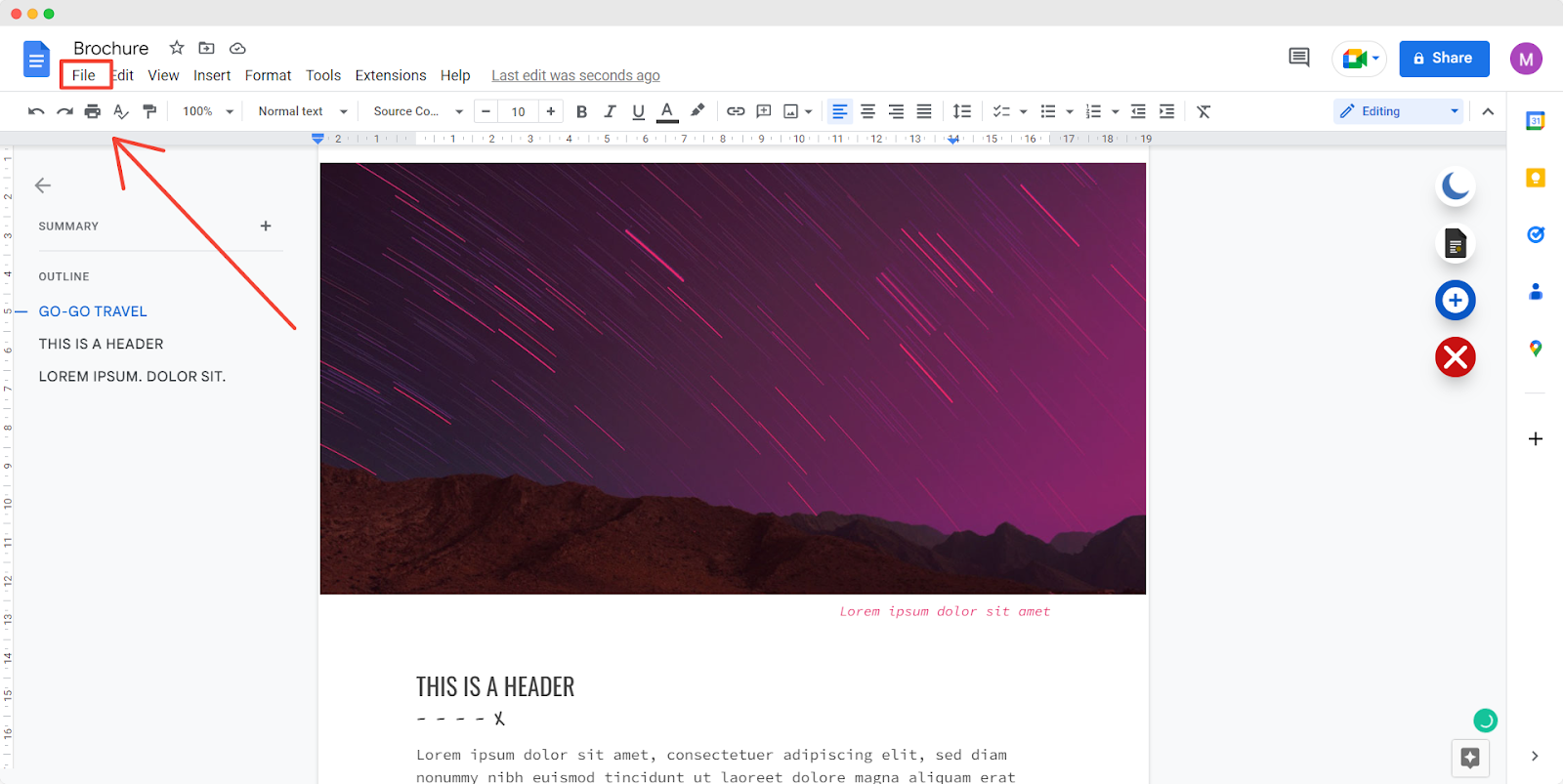Get add-ons with plus icon
This screenshot has height=784, width=1563.
[x=1536, y=439]
